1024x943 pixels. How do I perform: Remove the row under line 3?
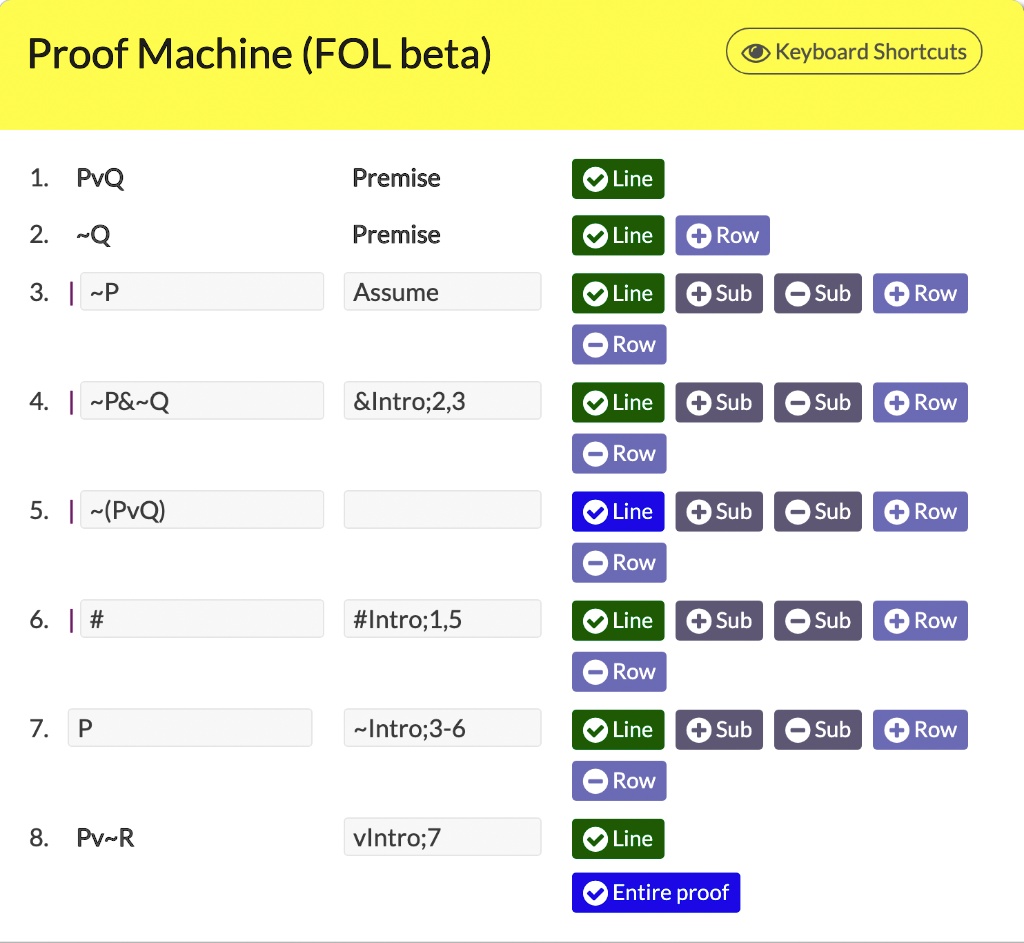(618, 344)
